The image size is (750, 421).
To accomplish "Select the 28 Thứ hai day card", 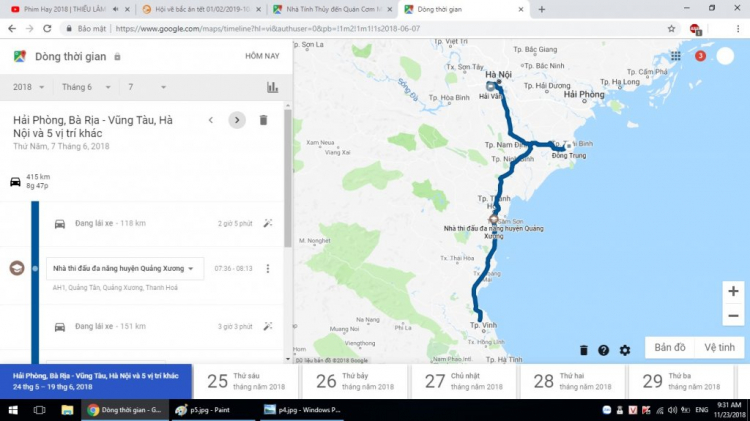I will (x=573, y=381).
